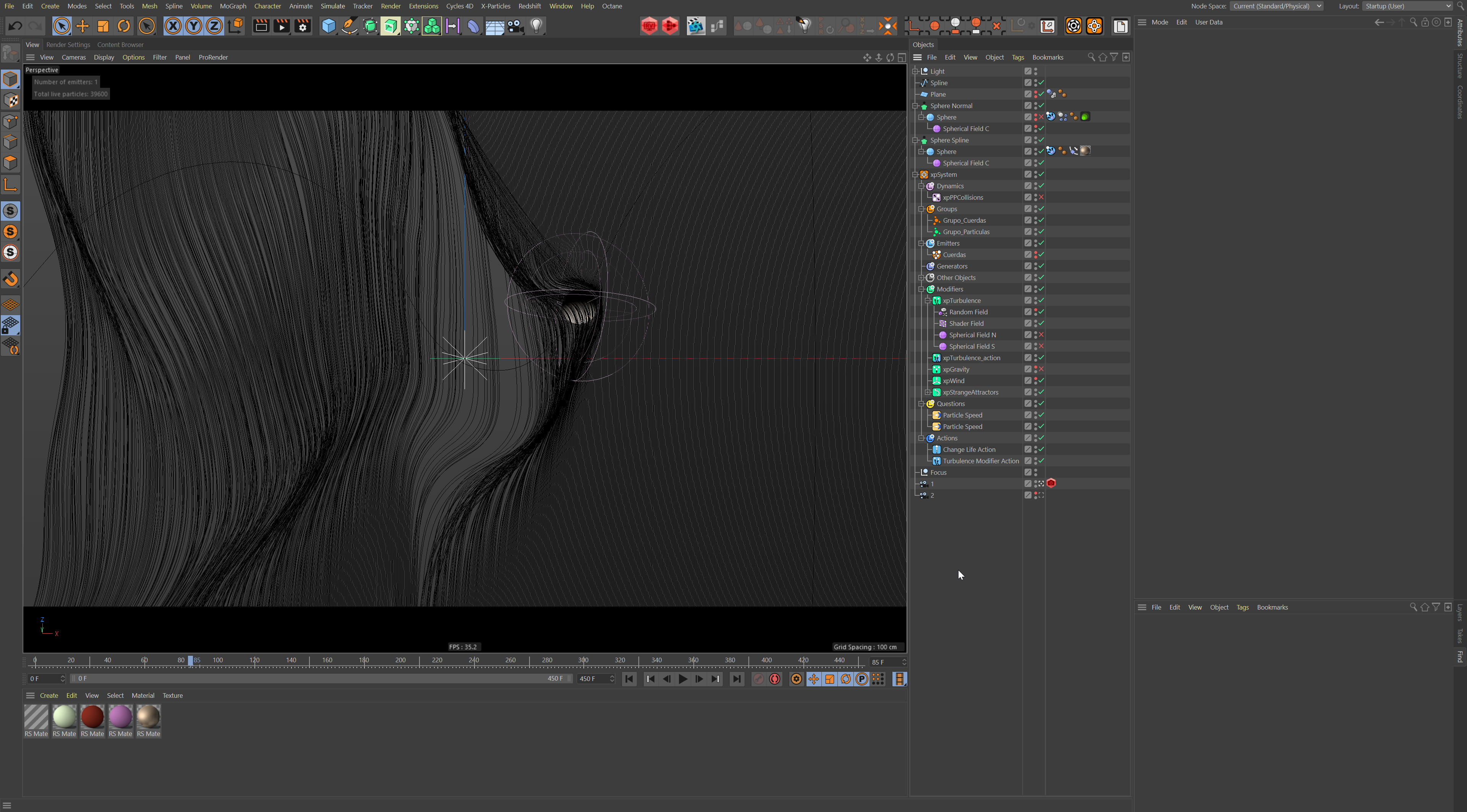Screen dimensions: 1467x812
Task: Toggle Spherical Field N enable state
Action: click(1041, 335)
